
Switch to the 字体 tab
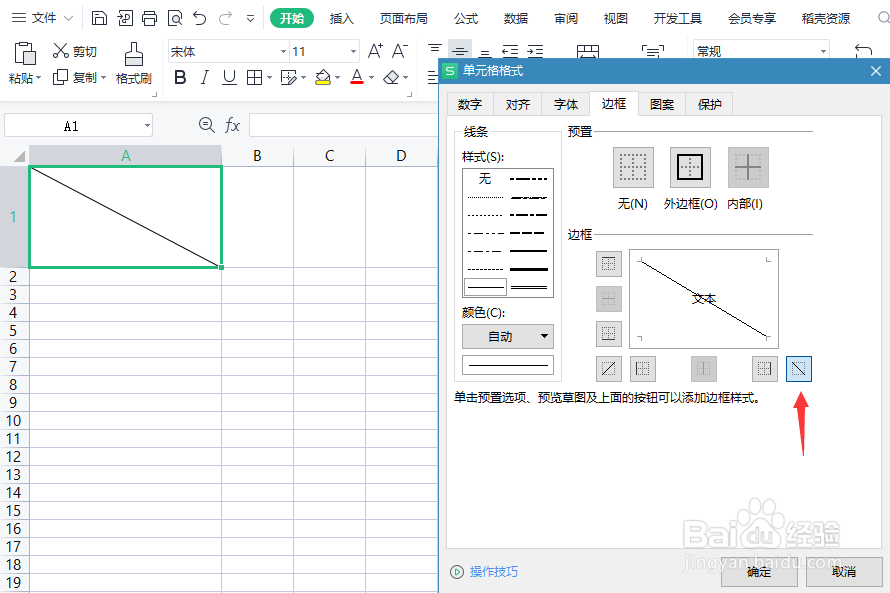pos(566,103)
